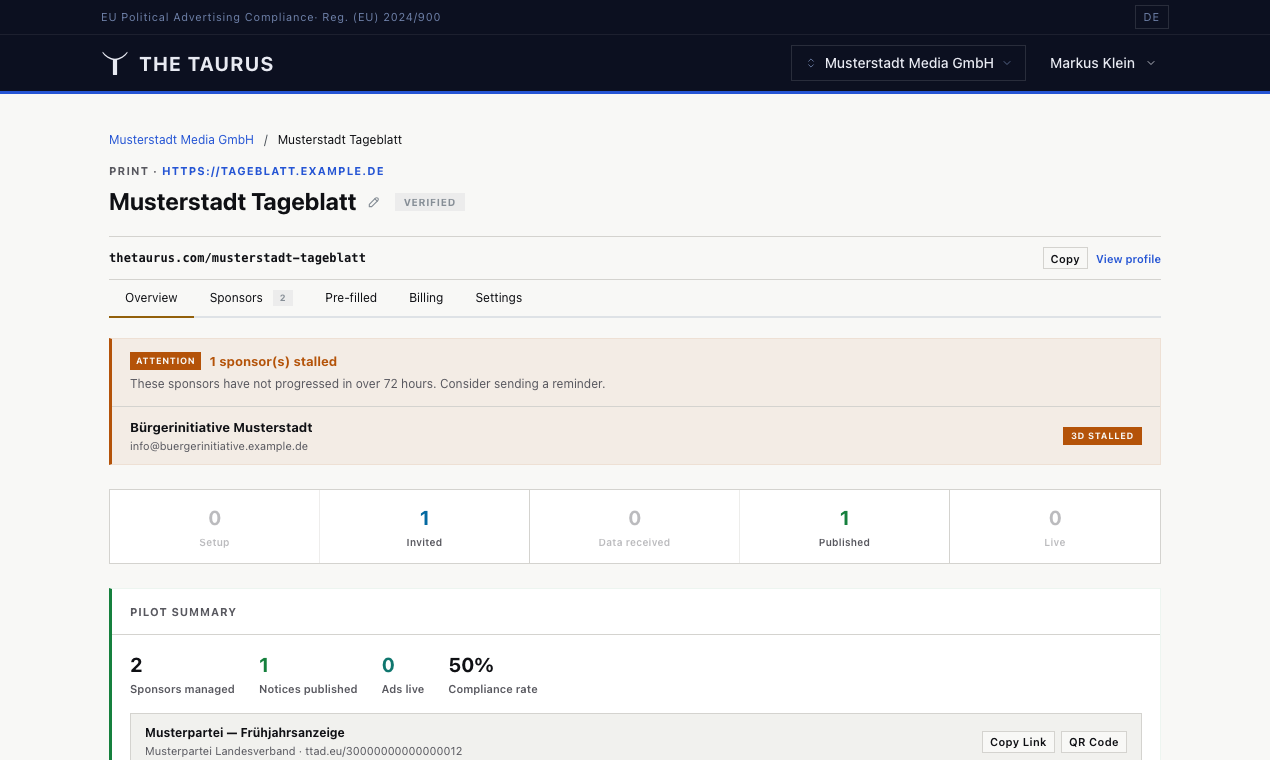
Task: Click the Notices published count
Action: (264, 665)
